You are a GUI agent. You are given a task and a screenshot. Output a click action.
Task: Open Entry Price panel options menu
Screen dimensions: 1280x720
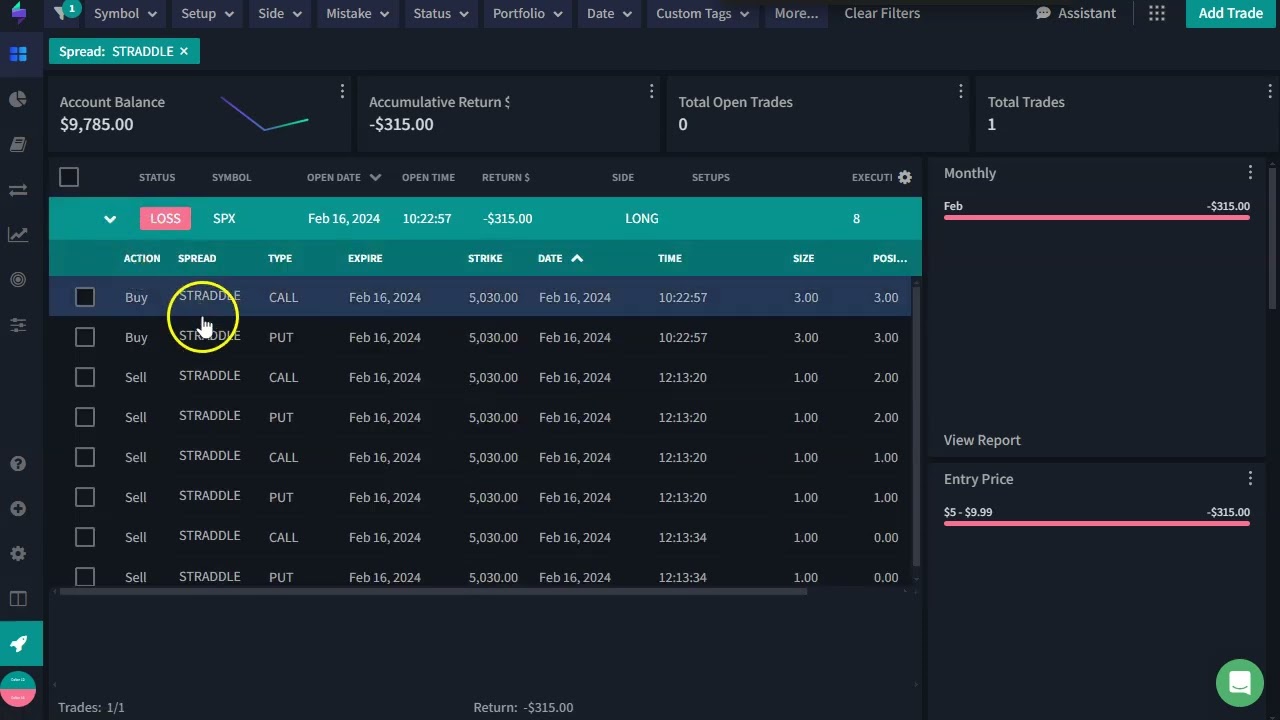click(1250, 479)
